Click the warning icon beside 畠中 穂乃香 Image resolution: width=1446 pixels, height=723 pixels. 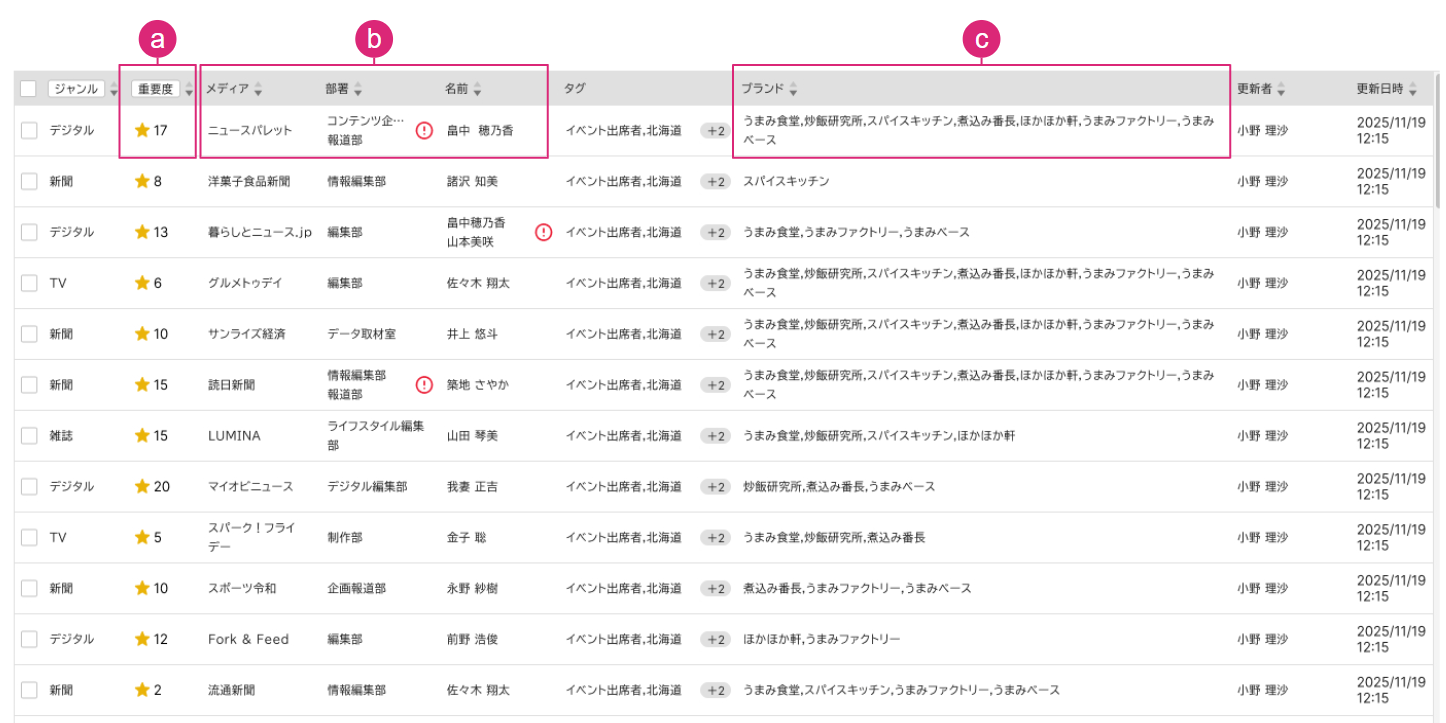pyautogui.click(x=424, y=130)
